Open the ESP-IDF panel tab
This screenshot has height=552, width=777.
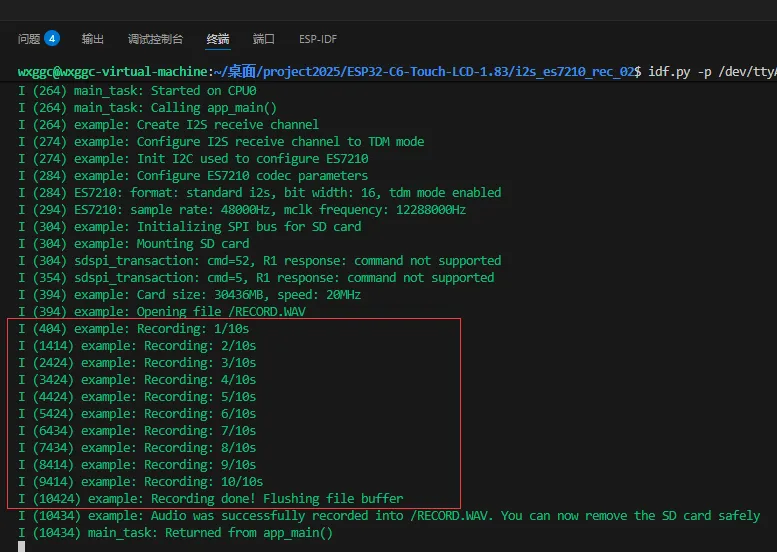click(318, 39)
